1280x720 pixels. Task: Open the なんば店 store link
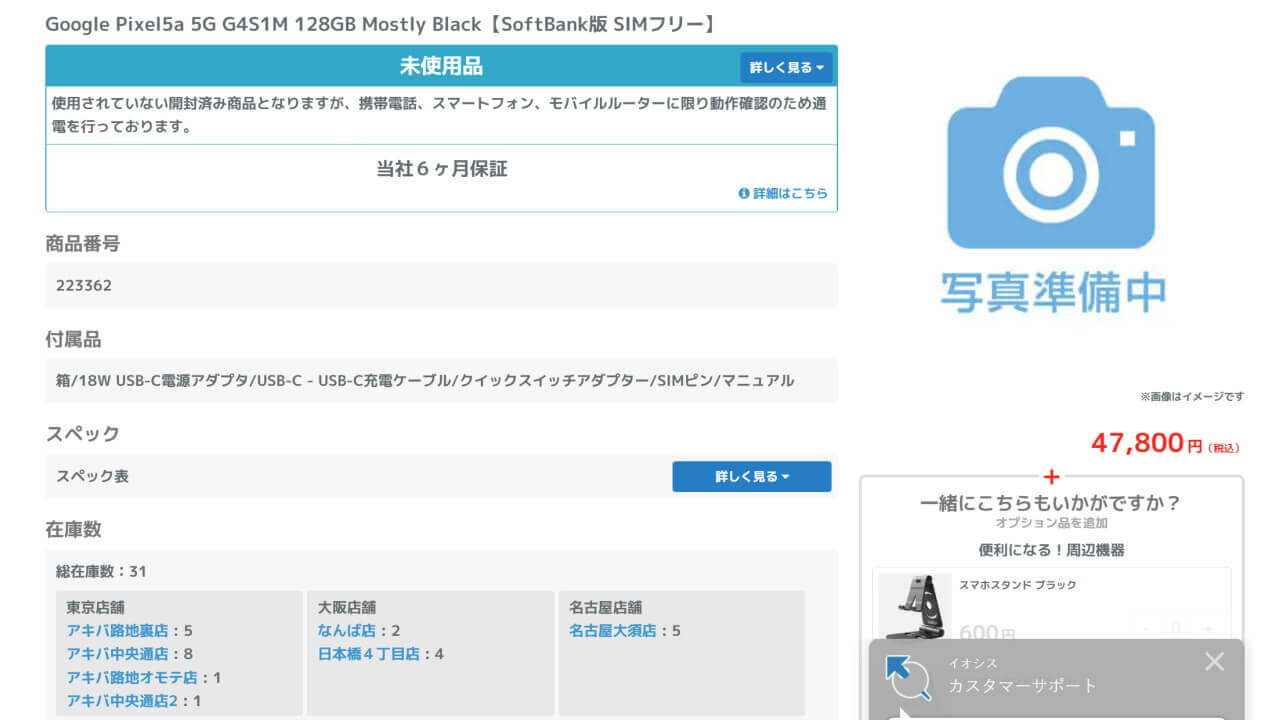pos(346,631)
